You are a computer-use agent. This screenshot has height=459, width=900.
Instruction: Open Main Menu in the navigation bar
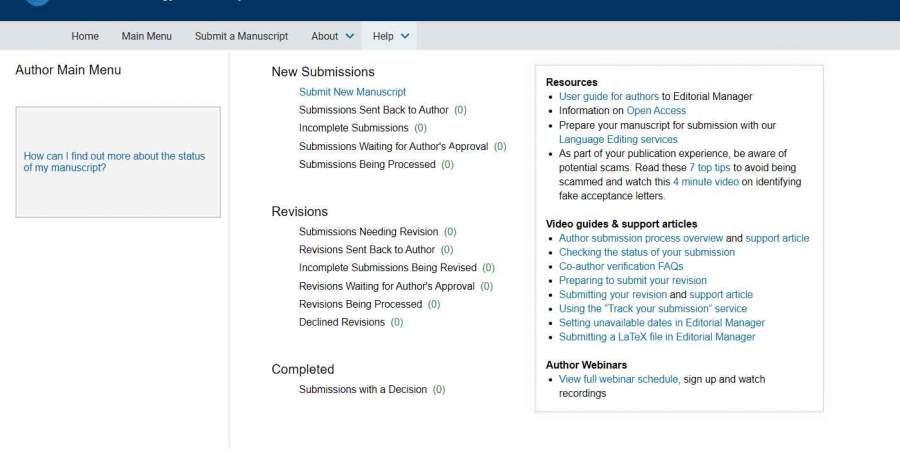click(x=146, y=36)
